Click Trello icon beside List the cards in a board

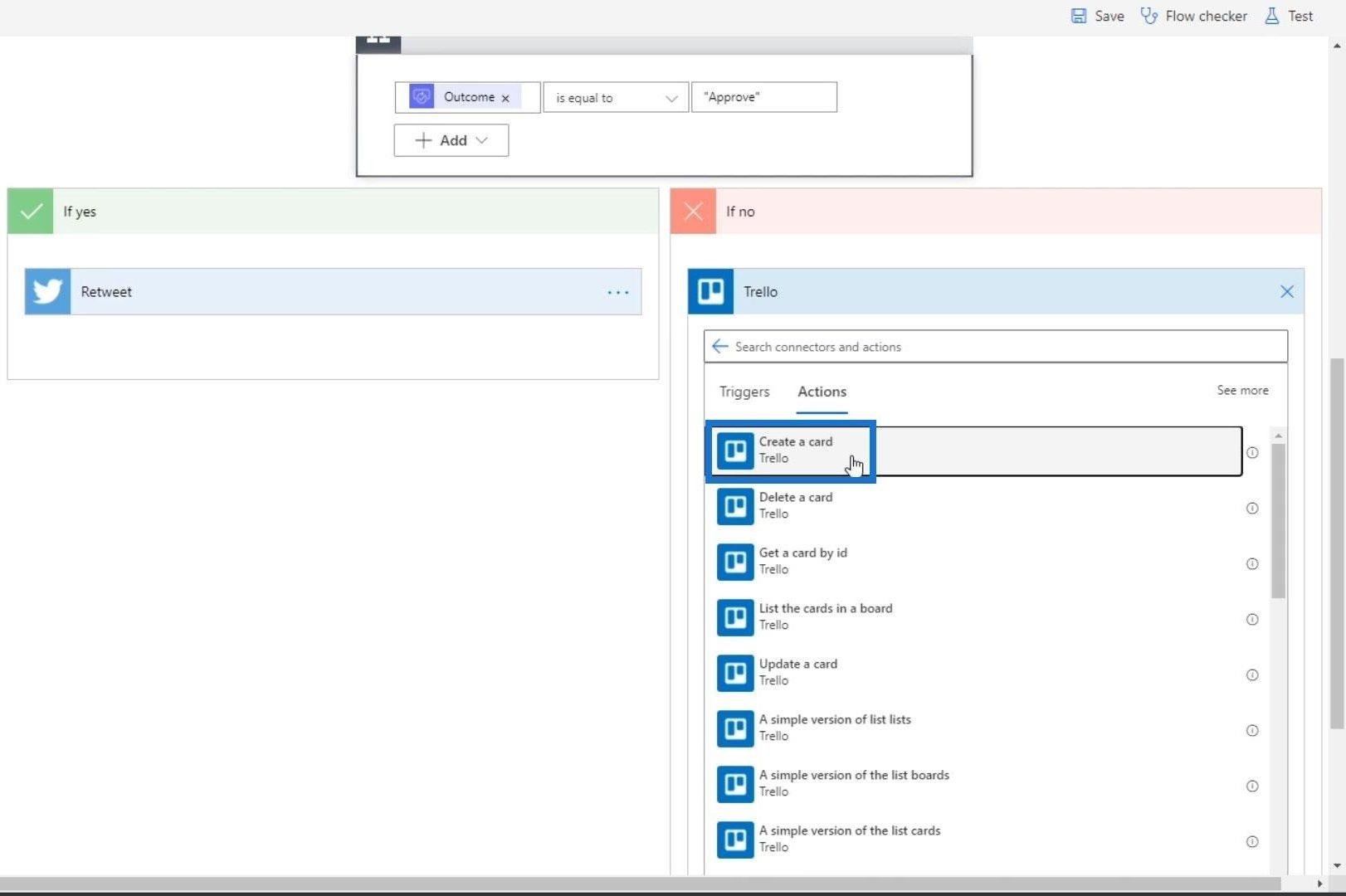pyautogui.click(x=735, y=617)
